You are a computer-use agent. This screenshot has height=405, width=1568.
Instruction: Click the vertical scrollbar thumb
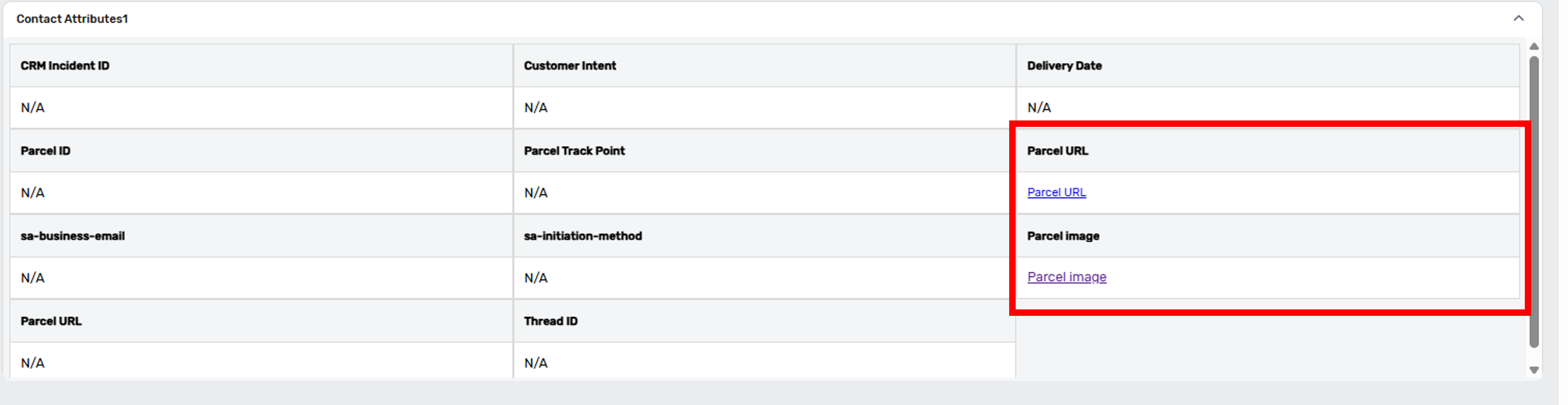pyautogui.click(x=1534, y=201)
